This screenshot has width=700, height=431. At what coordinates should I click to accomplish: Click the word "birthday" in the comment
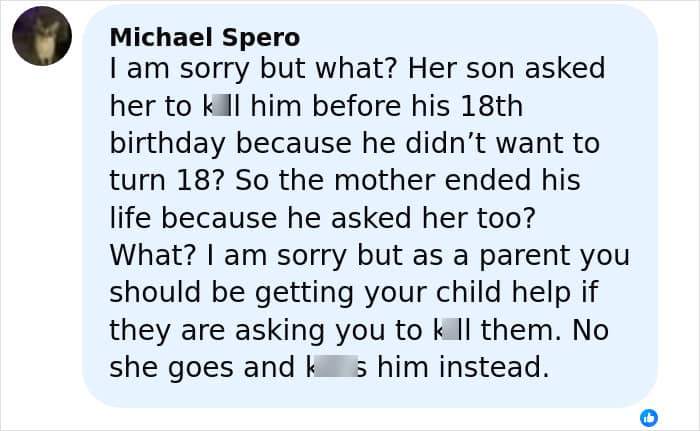pos(164,144)
